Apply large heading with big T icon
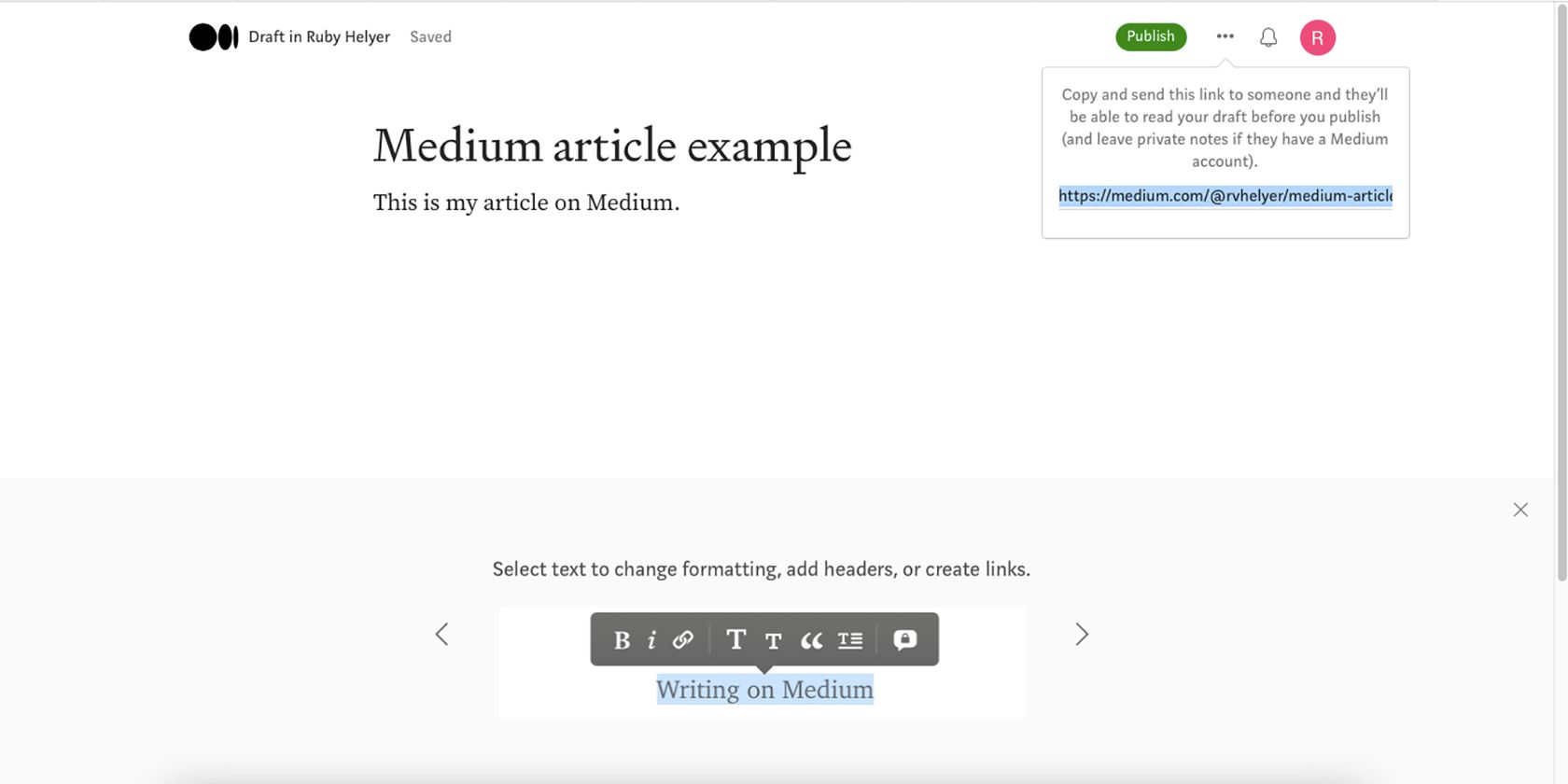1568x784 pixels. tap(735, 639)
